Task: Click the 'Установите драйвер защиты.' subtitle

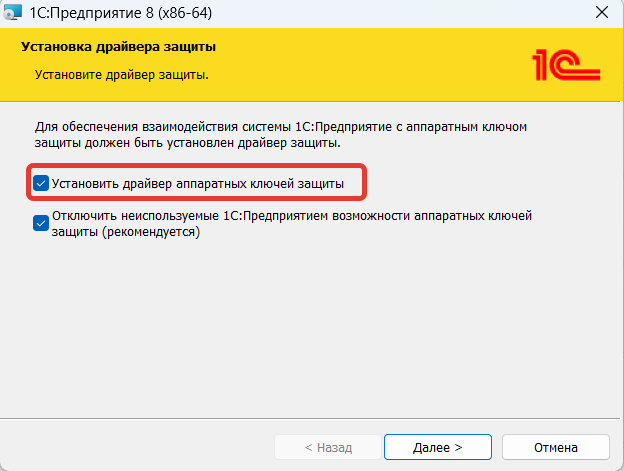Action: [x=128, y=74]
